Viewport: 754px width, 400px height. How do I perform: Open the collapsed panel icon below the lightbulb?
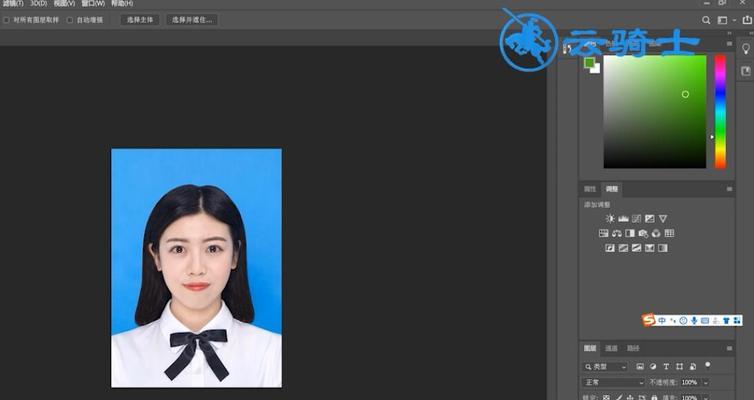coord(745,71)
